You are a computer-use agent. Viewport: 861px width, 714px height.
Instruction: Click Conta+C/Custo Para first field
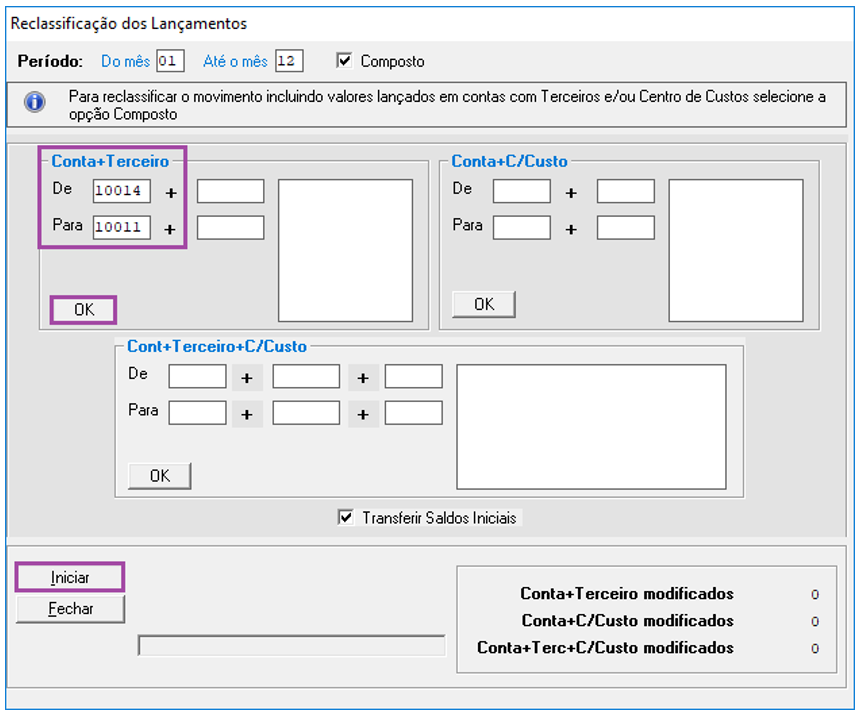click(x=522, y=227)
